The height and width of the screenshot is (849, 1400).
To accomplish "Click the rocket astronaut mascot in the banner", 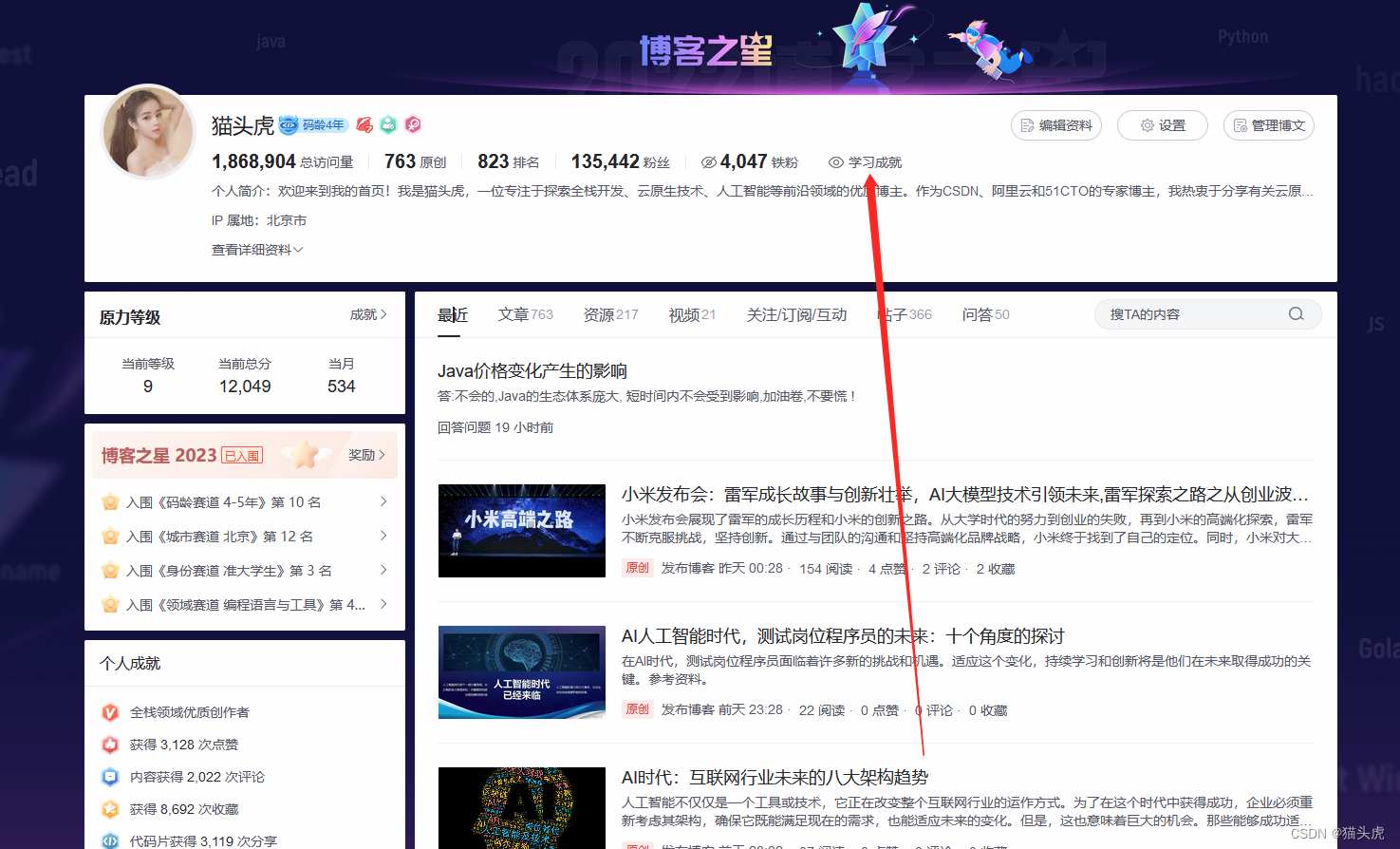I will (990, 49).
